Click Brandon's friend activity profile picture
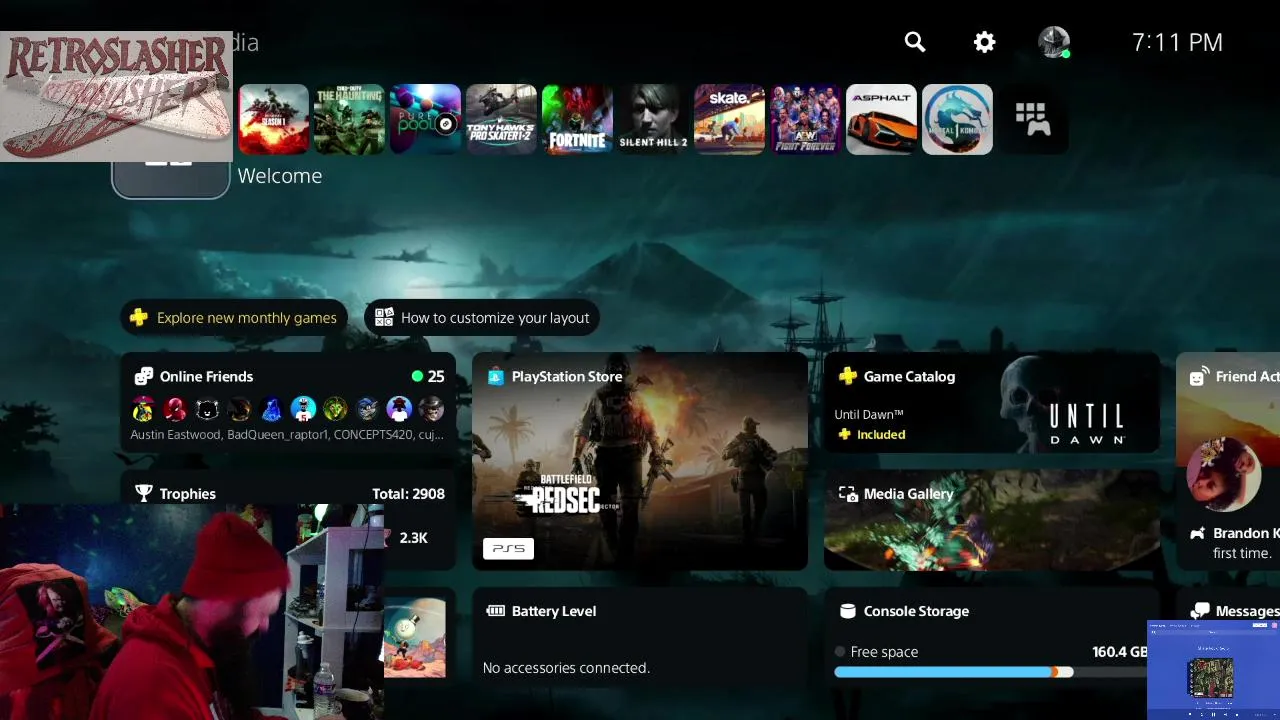Viewport: 1280px width, 720px height. pyautogui.click(x=1223, y=475)
